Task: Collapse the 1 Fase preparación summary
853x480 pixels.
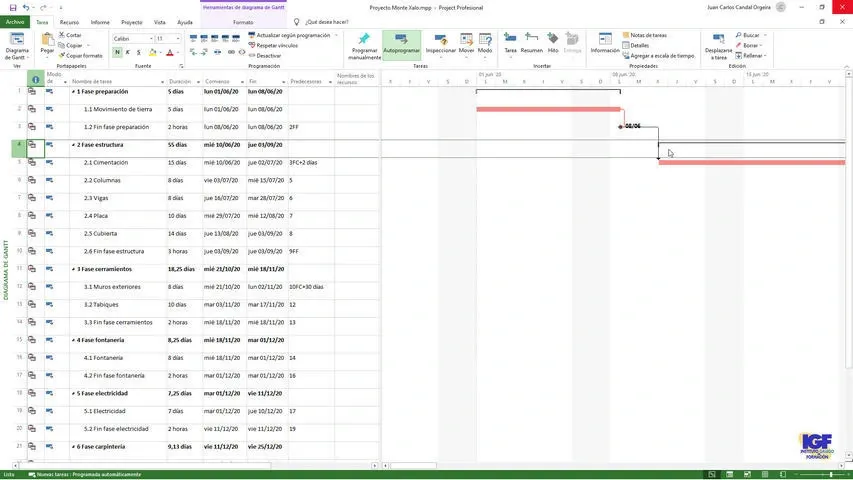Action: tap(73, 92)
